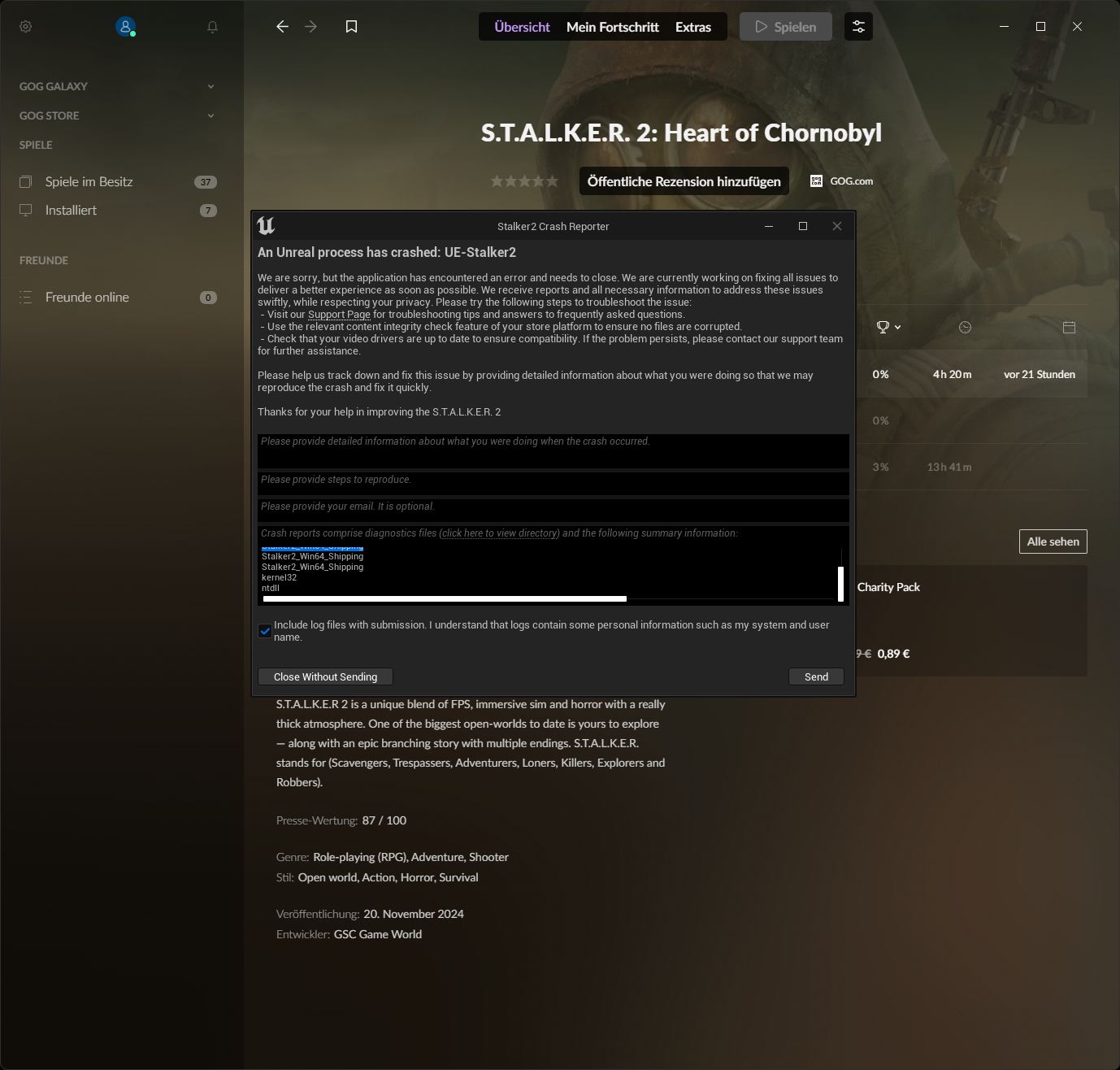Click the GOG.com logo icon
1120x1070 pixels.
(x=816, y=181)
